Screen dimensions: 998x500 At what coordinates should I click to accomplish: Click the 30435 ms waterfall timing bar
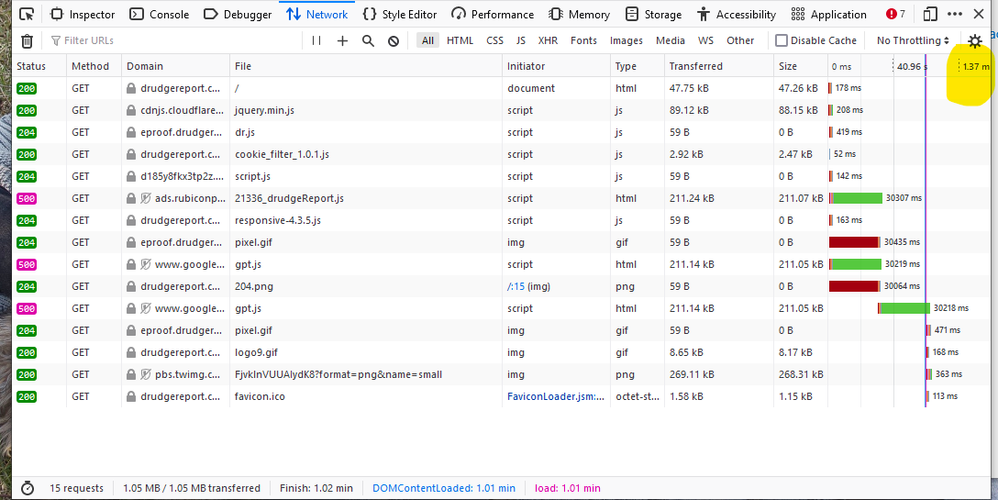tap(854, 242)
